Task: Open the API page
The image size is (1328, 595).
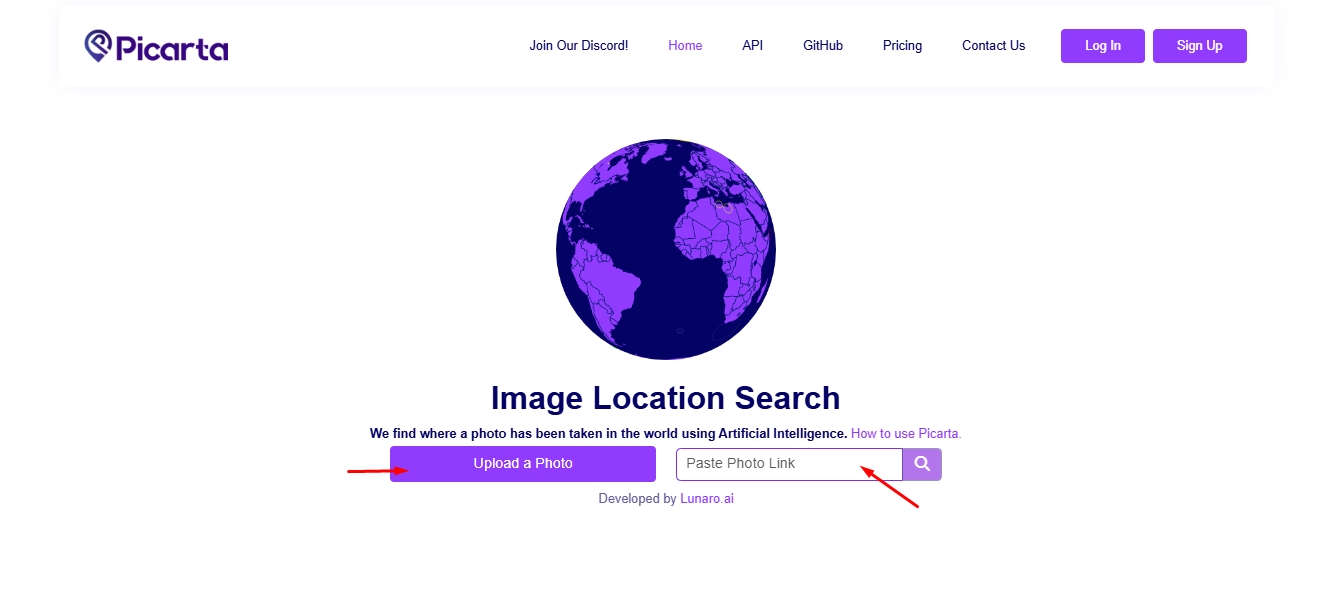Action: 752,46
